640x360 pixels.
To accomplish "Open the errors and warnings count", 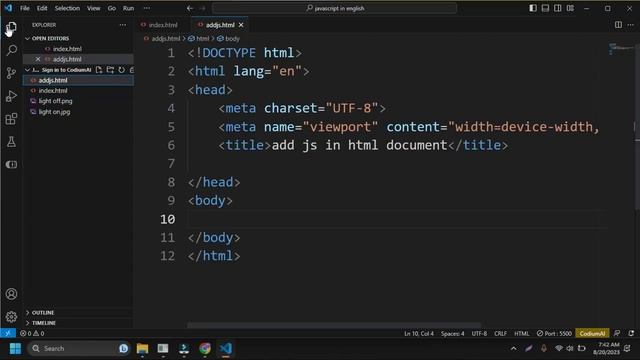I will [x=32, y=333].
